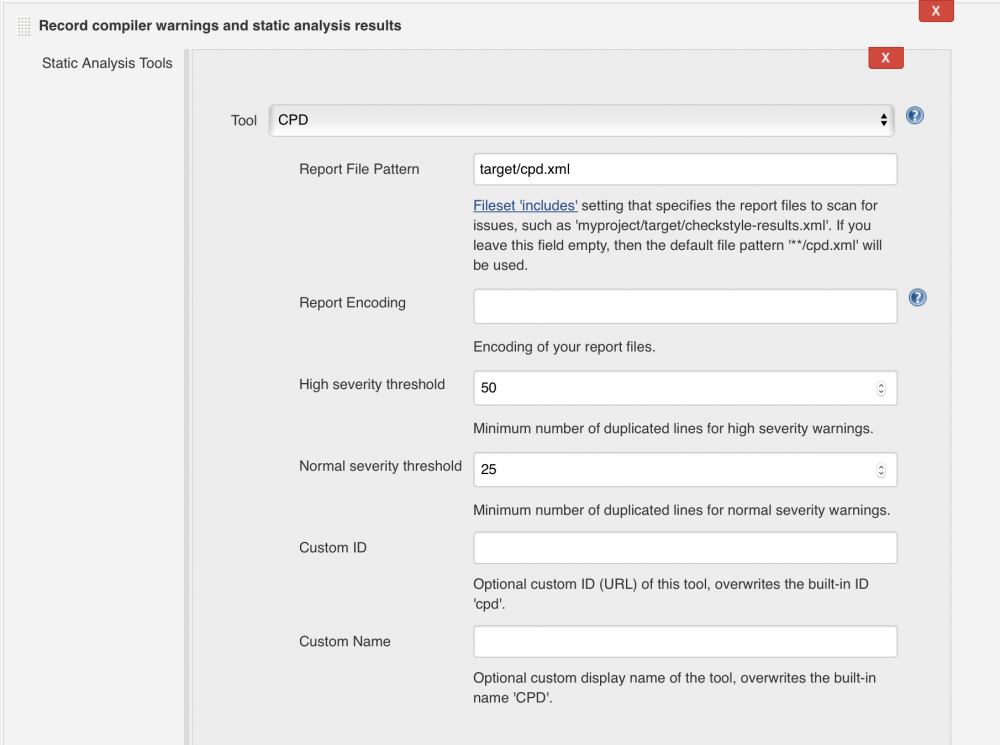This screenshot has height=745, width=1000.
Task: Remove the CPD tool configuration
Action: [x=885, y=58]
